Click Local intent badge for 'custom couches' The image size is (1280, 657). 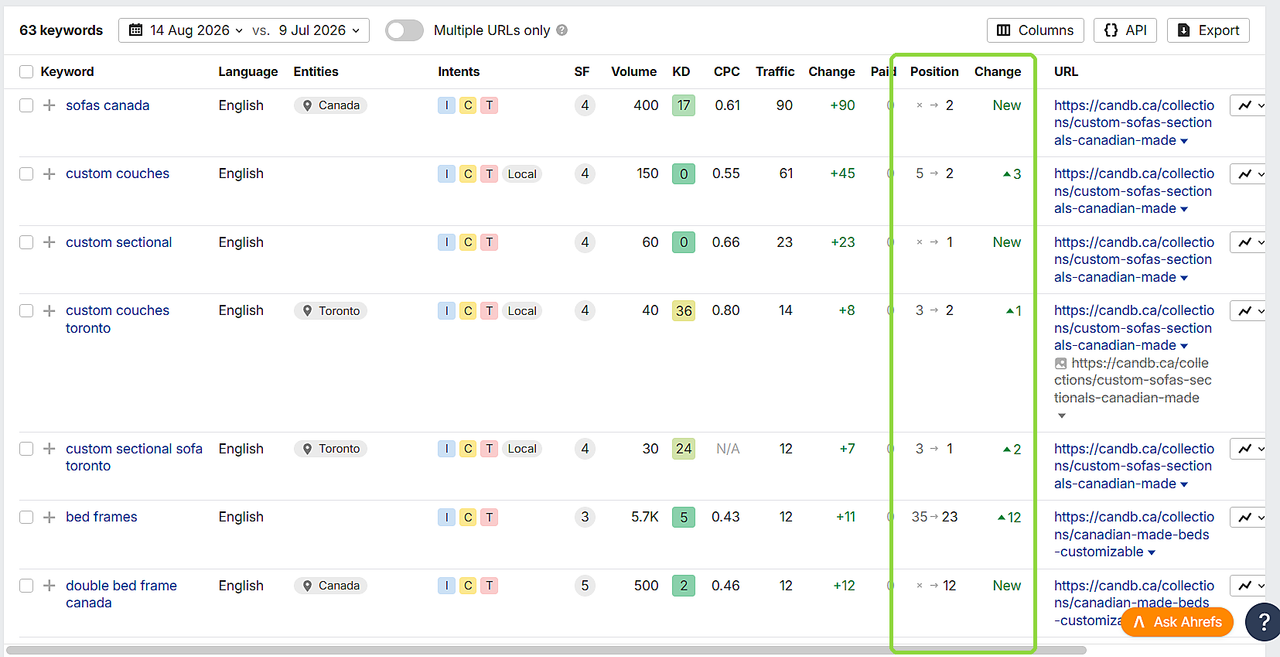point(522,174)
